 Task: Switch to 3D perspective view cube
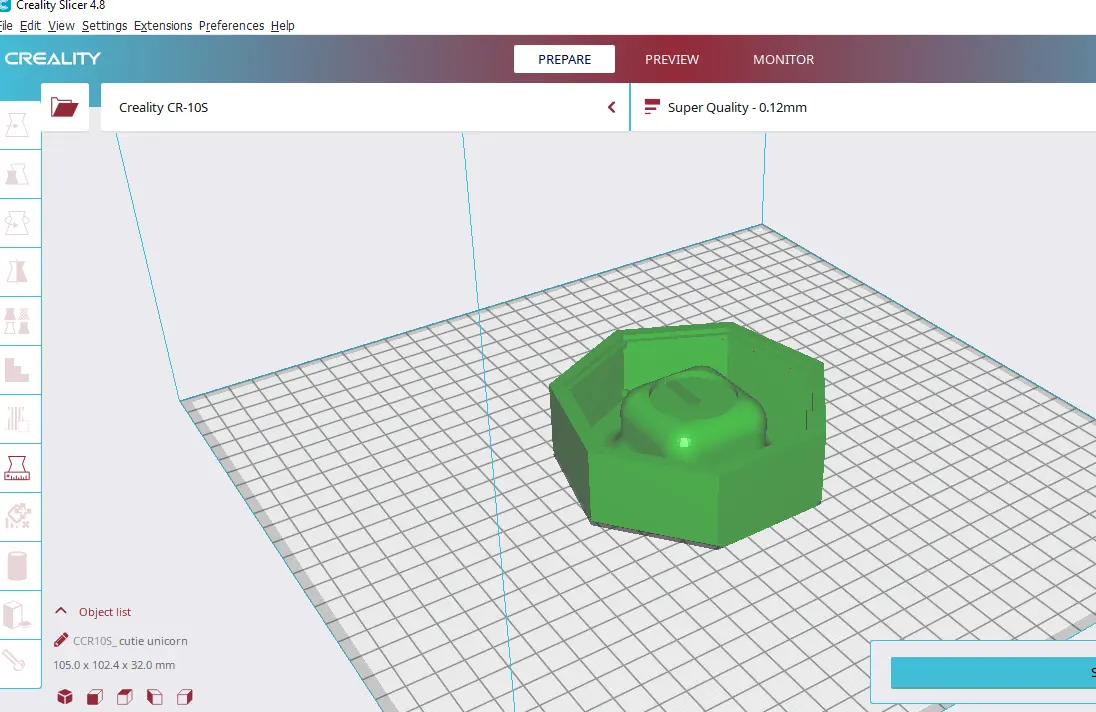click(x=65, y=697)
